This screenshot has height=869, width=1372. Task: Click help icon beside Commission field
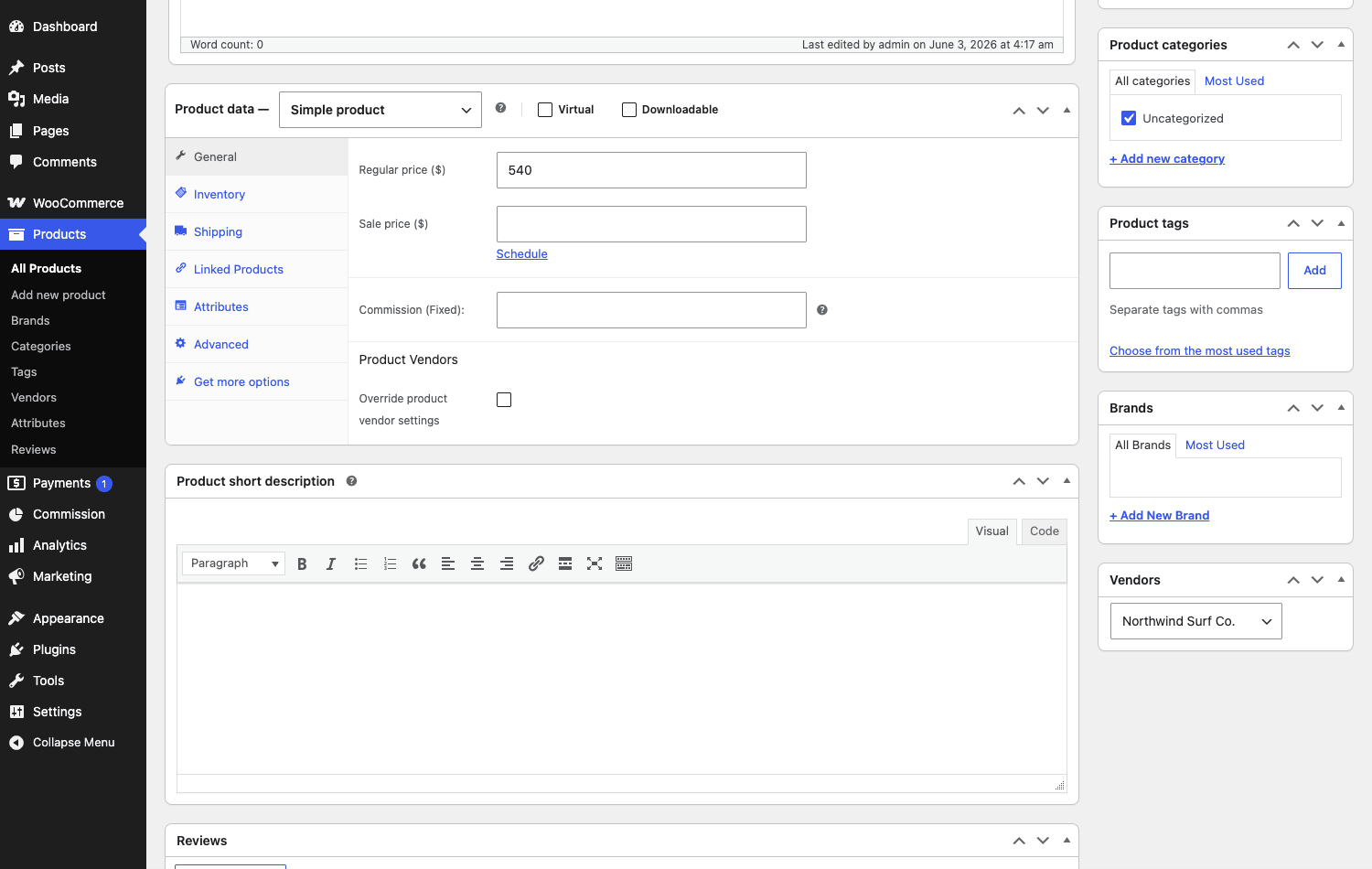[x=822, y=310]
